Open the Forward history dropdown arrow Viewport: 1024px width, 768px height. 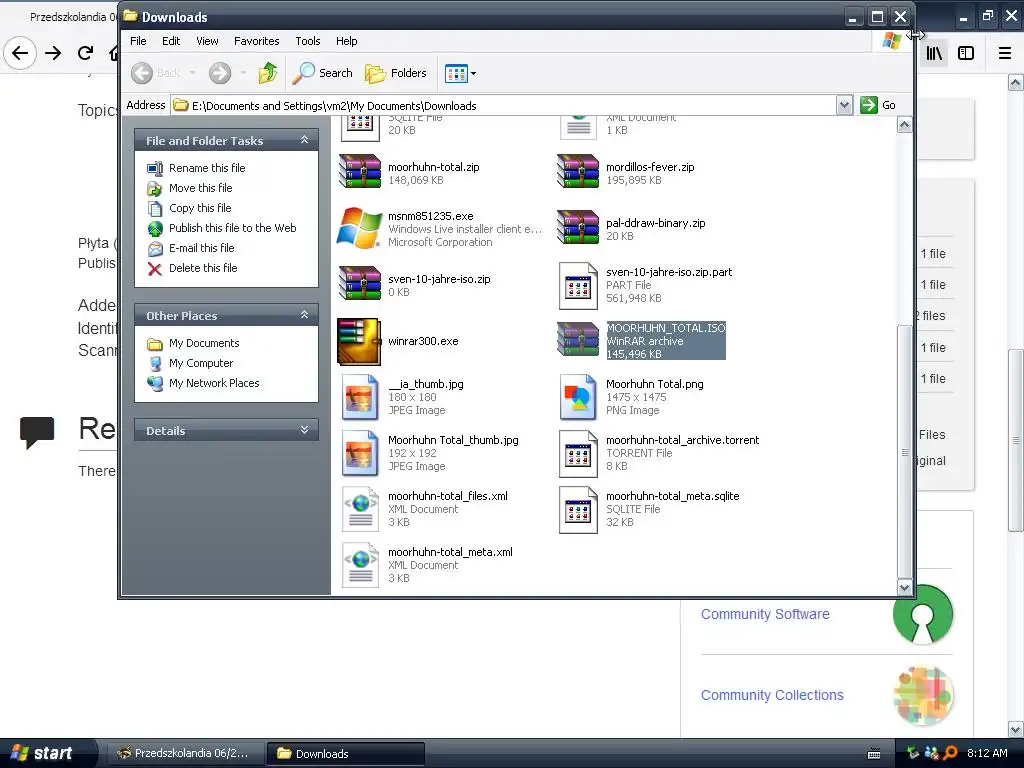[x=243, y=73]
